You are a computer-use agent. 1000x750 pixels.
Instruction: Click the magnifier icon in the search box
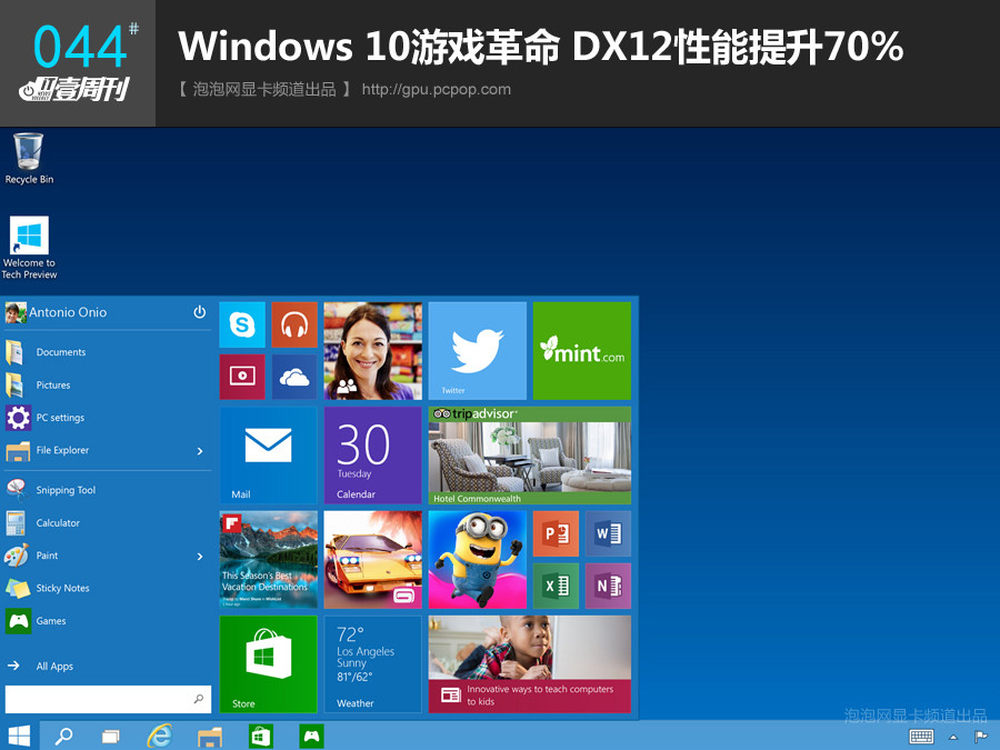(x=199, y=699)
